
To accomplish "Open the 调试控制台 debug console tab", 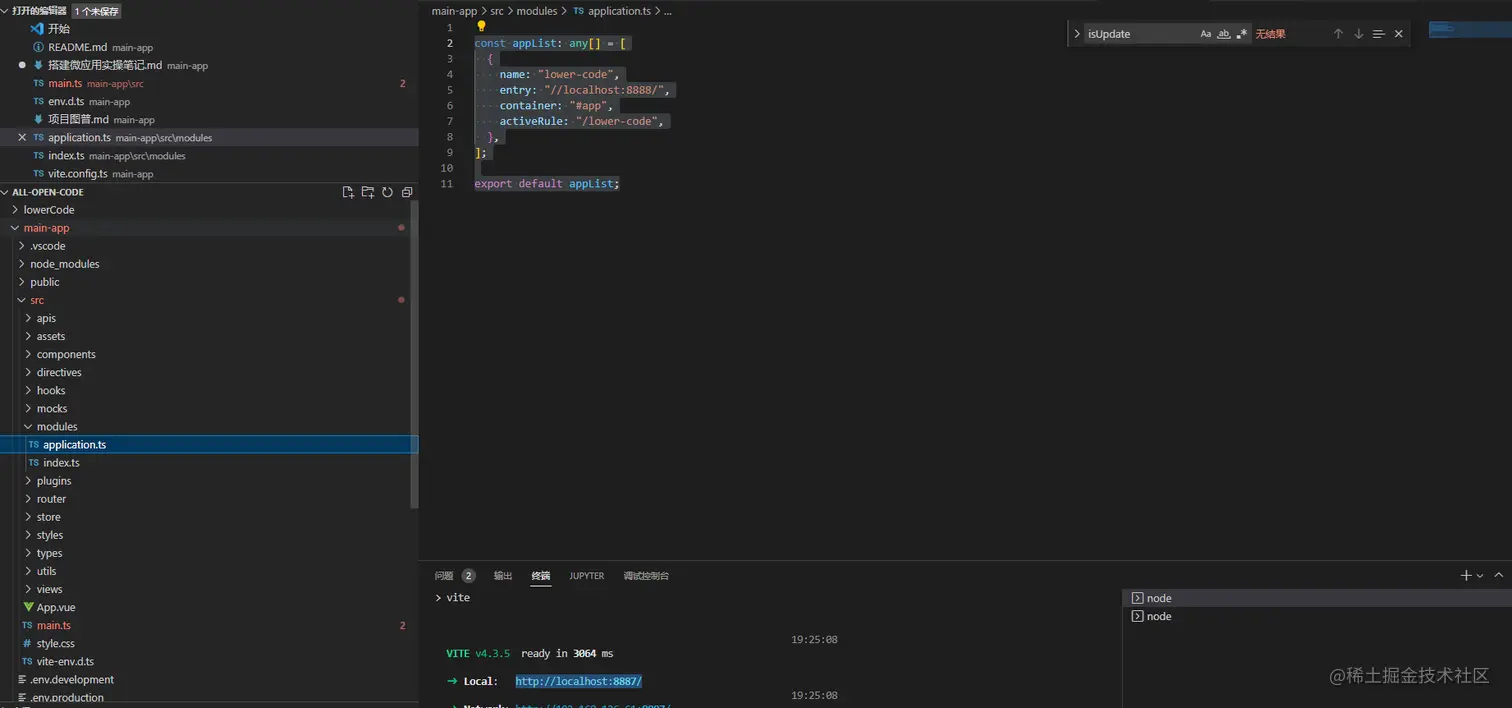I will (x=646, y=576).
